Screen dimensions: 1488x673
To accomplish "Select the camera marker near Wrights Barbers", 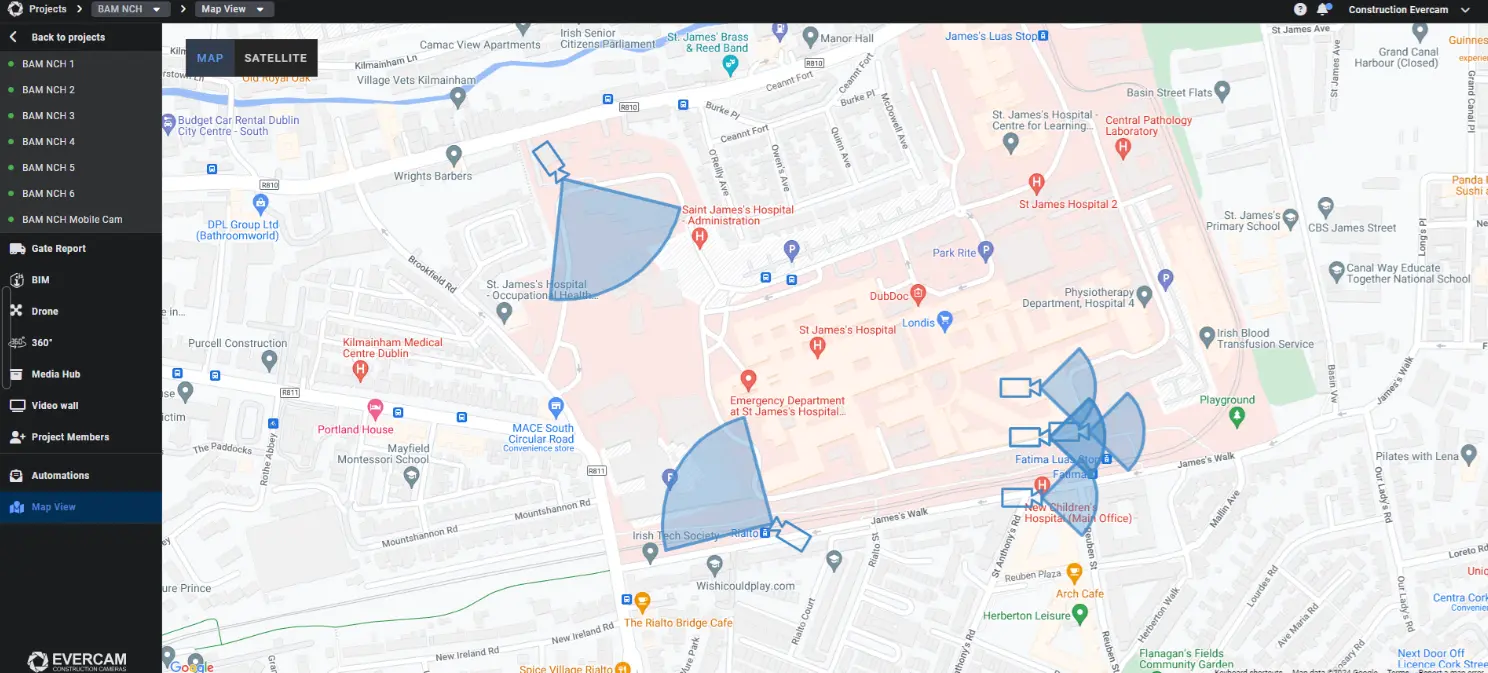I will point(550,160).
